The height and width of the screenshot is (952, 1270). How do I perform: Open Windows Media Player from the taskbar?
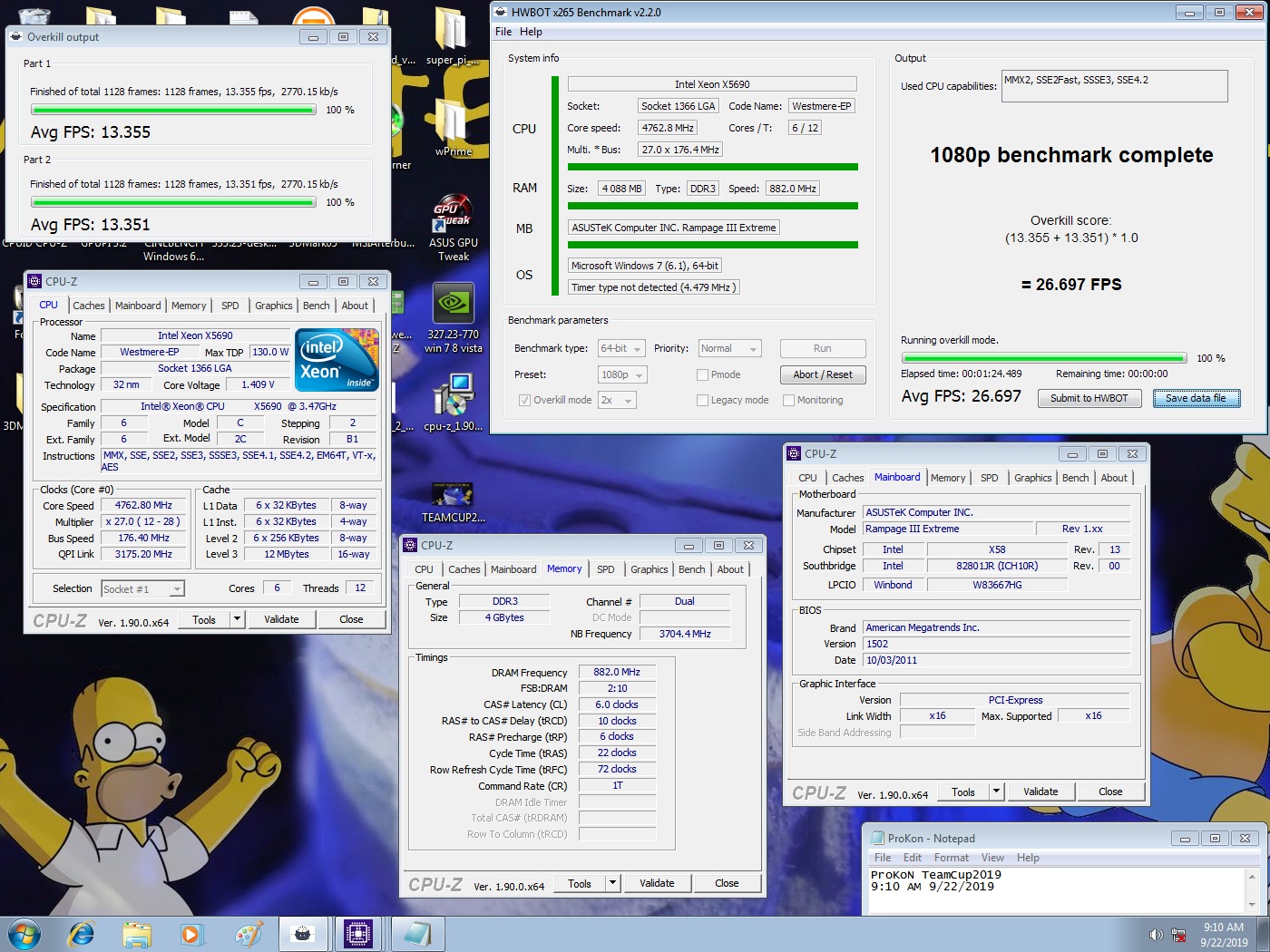coord(190,934)
